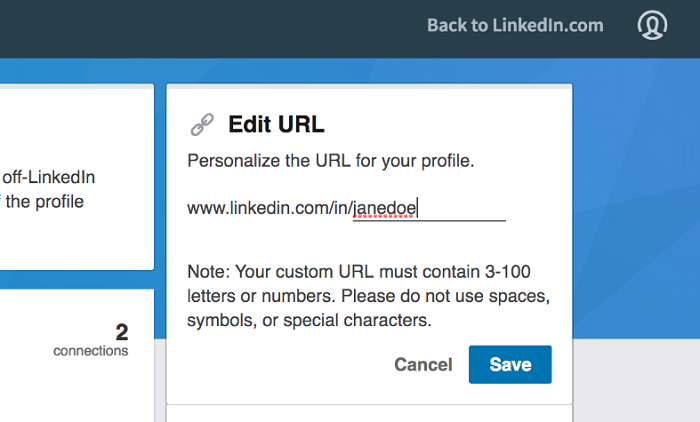This screenshot has width=700, height=422.
Task: Save the custom profile URL
Action: 510,365
